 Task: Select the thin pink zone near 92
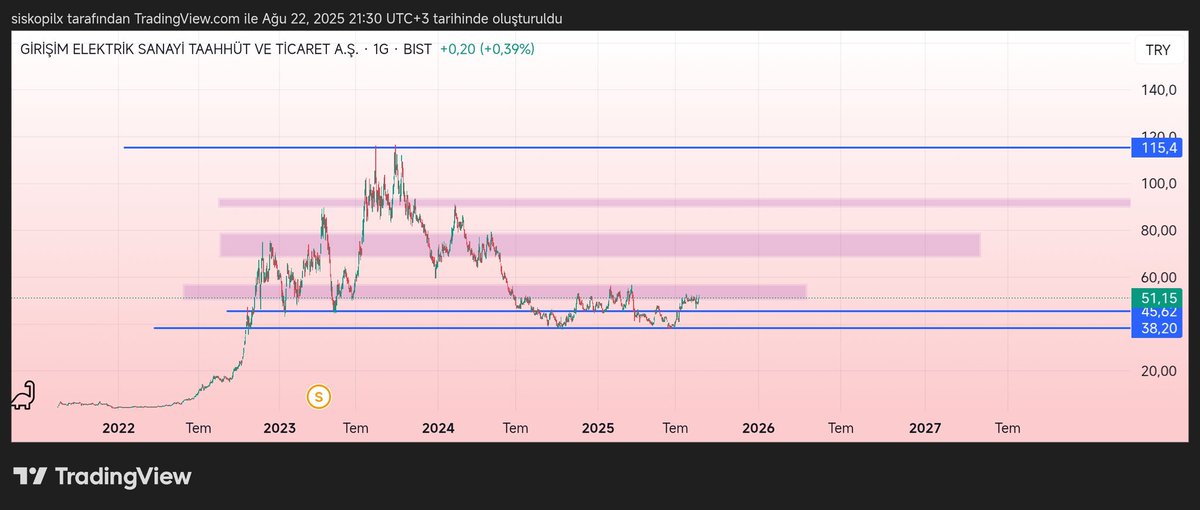pyautogui.click(x=674, y=202)
